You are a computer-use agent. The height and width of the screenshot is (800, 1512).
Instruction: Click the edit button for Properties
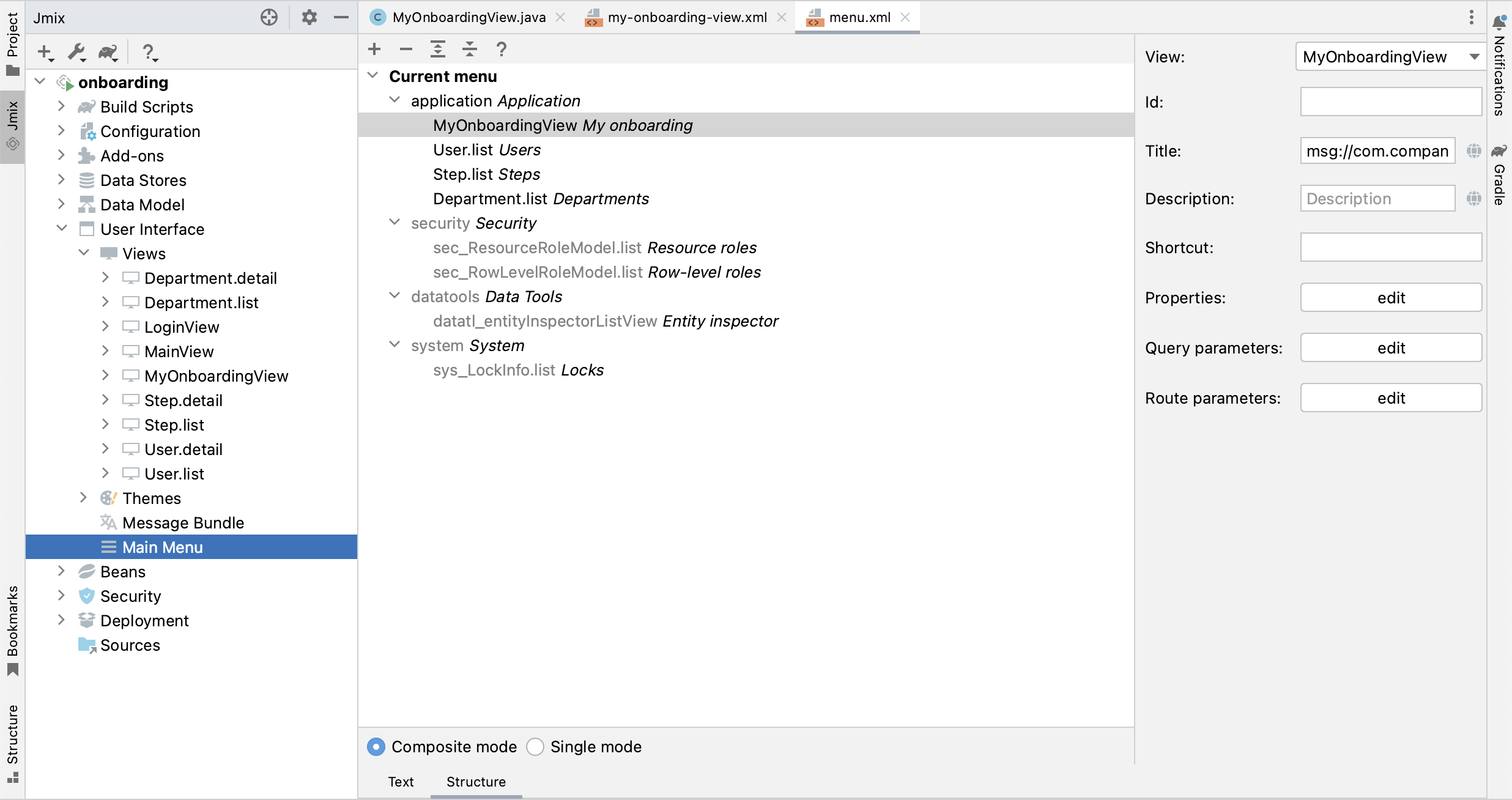(1391, 297)
